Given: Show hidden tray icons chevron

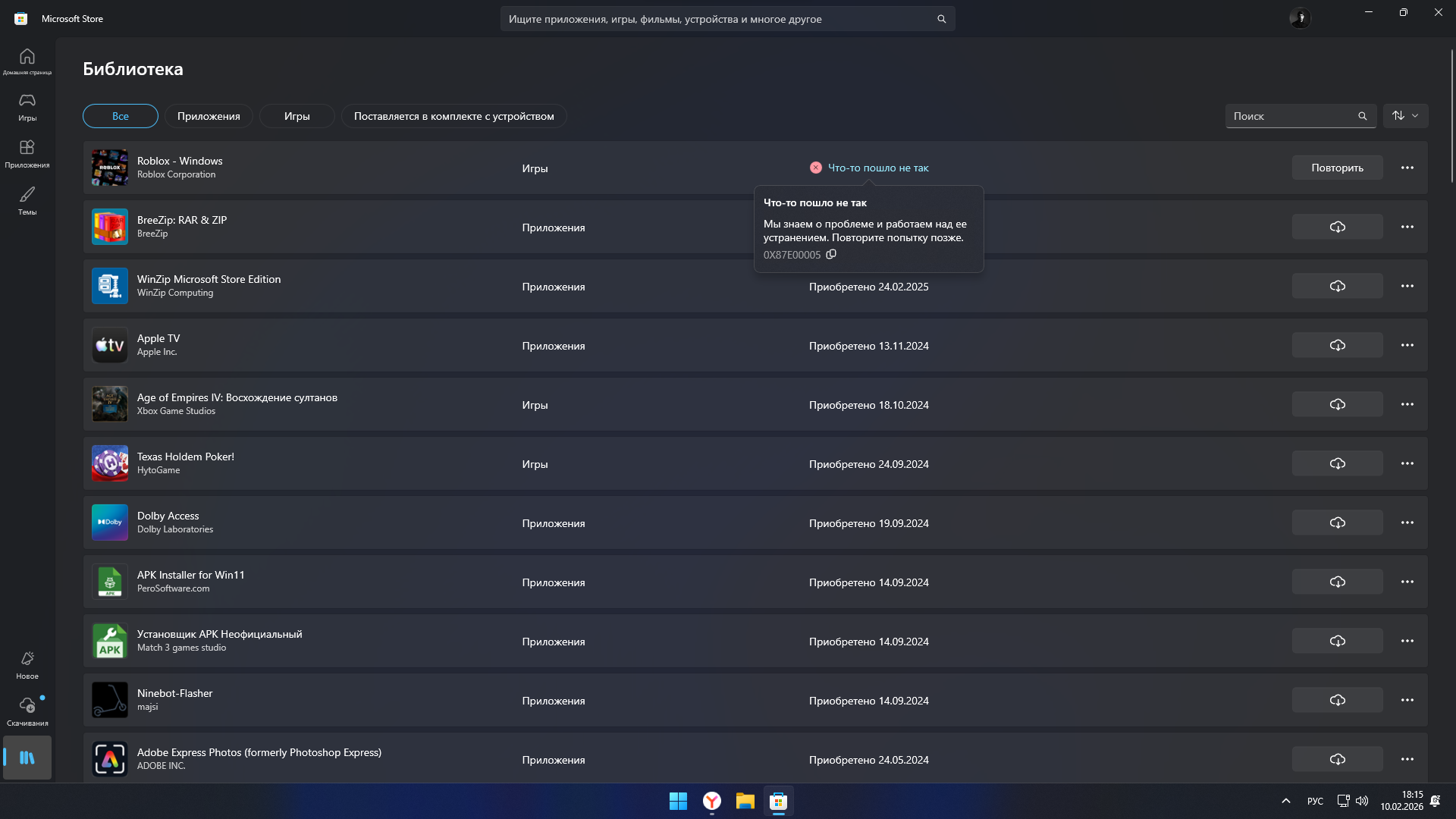Looking at the screenshot, I should click(x=1285, y=801).
